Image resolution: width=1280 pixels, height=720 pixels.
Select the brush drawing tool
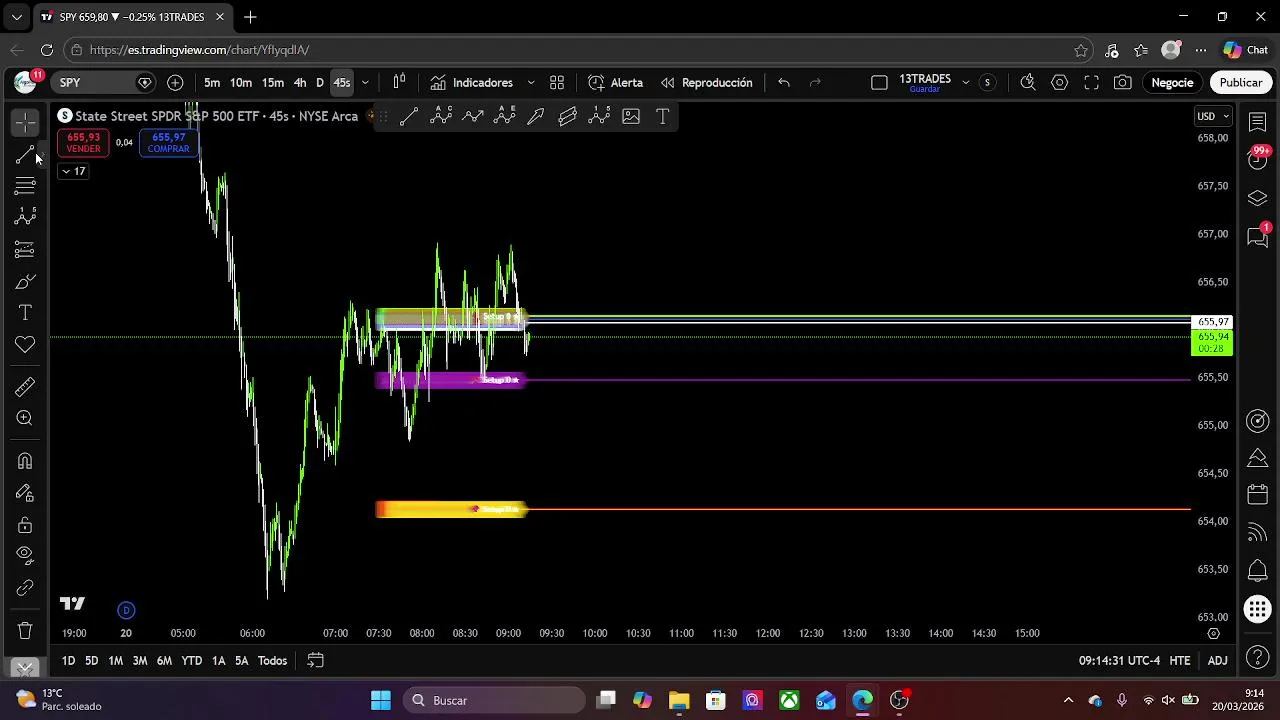(x=25, y=282)
